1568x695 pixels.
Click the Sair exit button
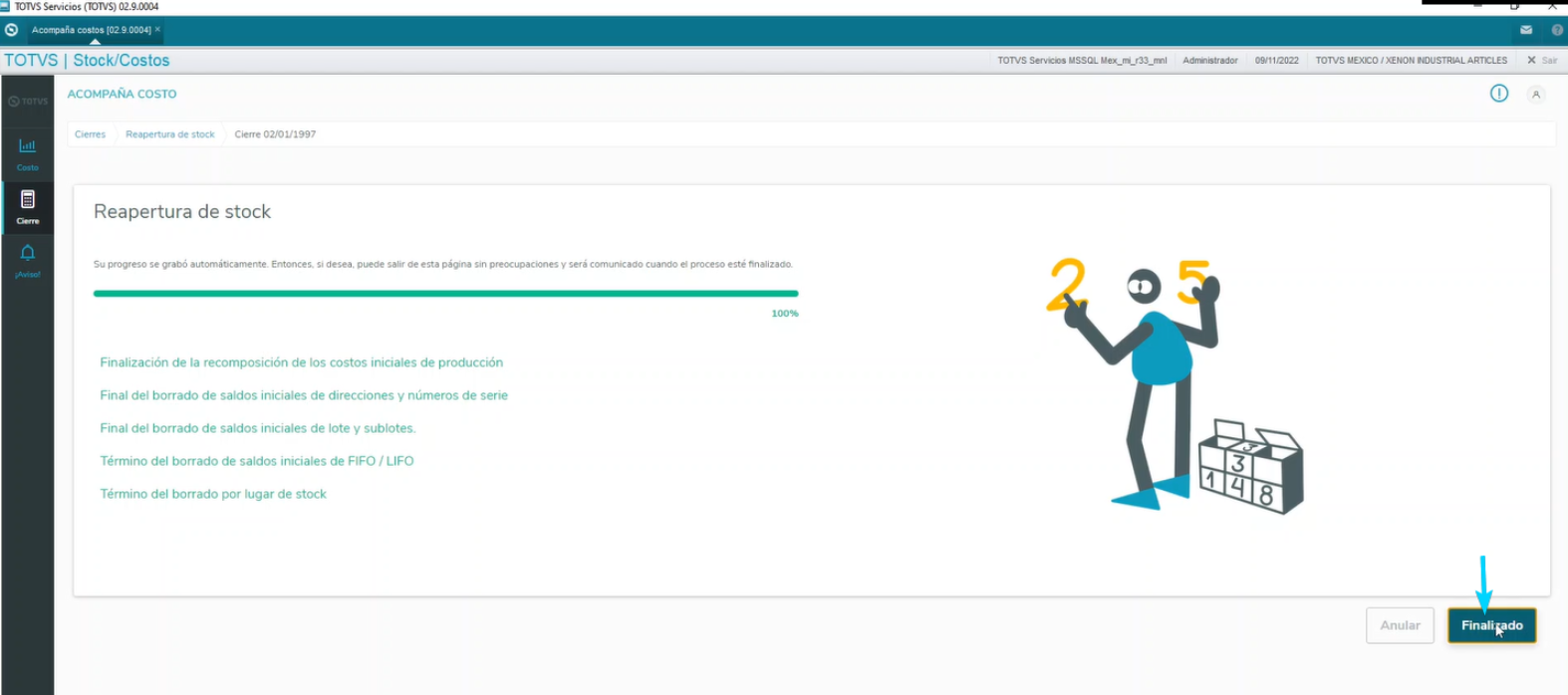1542,61
